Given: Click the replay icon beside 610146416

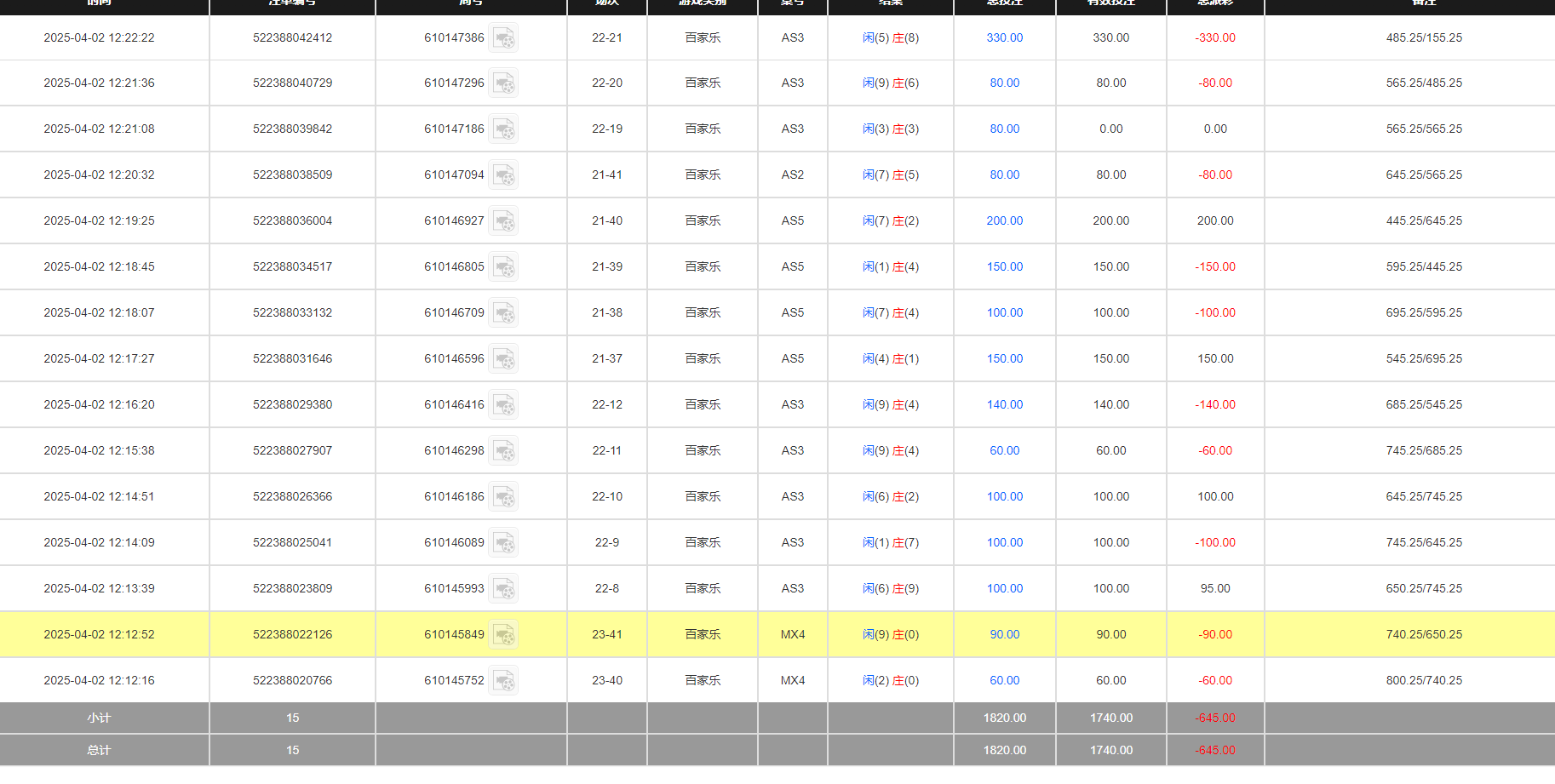Looking at the screenshot, I should pos(503,405).
